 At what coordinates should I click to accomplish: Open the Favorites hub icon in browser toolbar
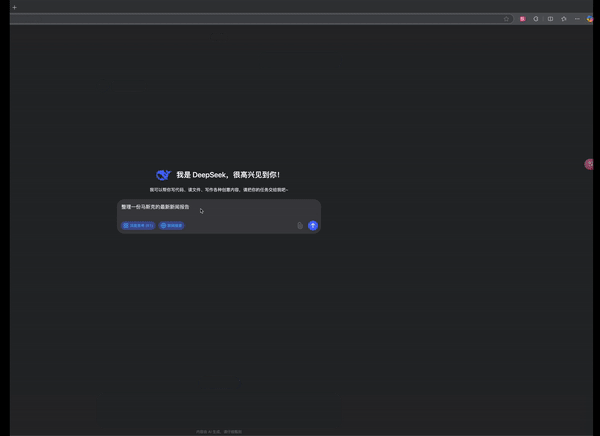click(564, 19)
